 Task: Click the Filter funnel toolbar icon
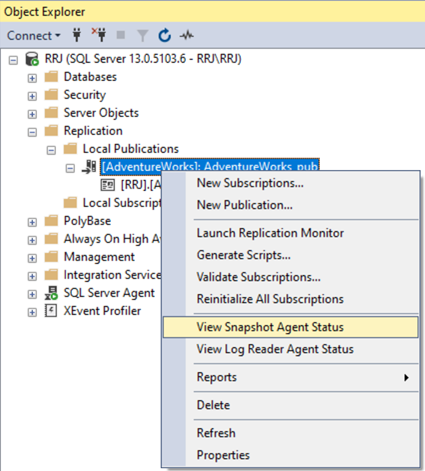tap(142, 35)
